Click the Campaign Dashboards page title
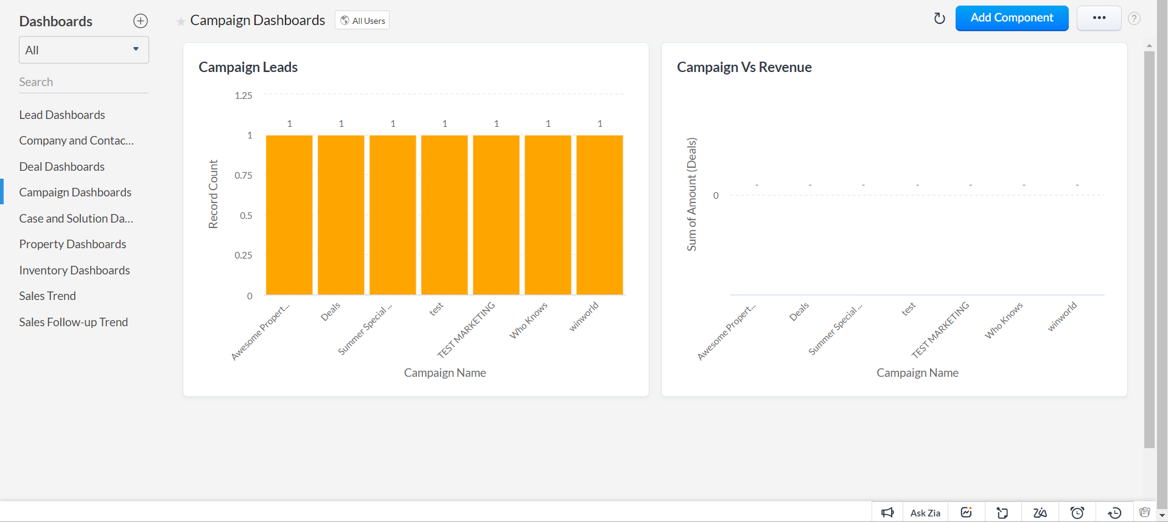The height and width of the screenshot is (522, 1168). [258, 20]
